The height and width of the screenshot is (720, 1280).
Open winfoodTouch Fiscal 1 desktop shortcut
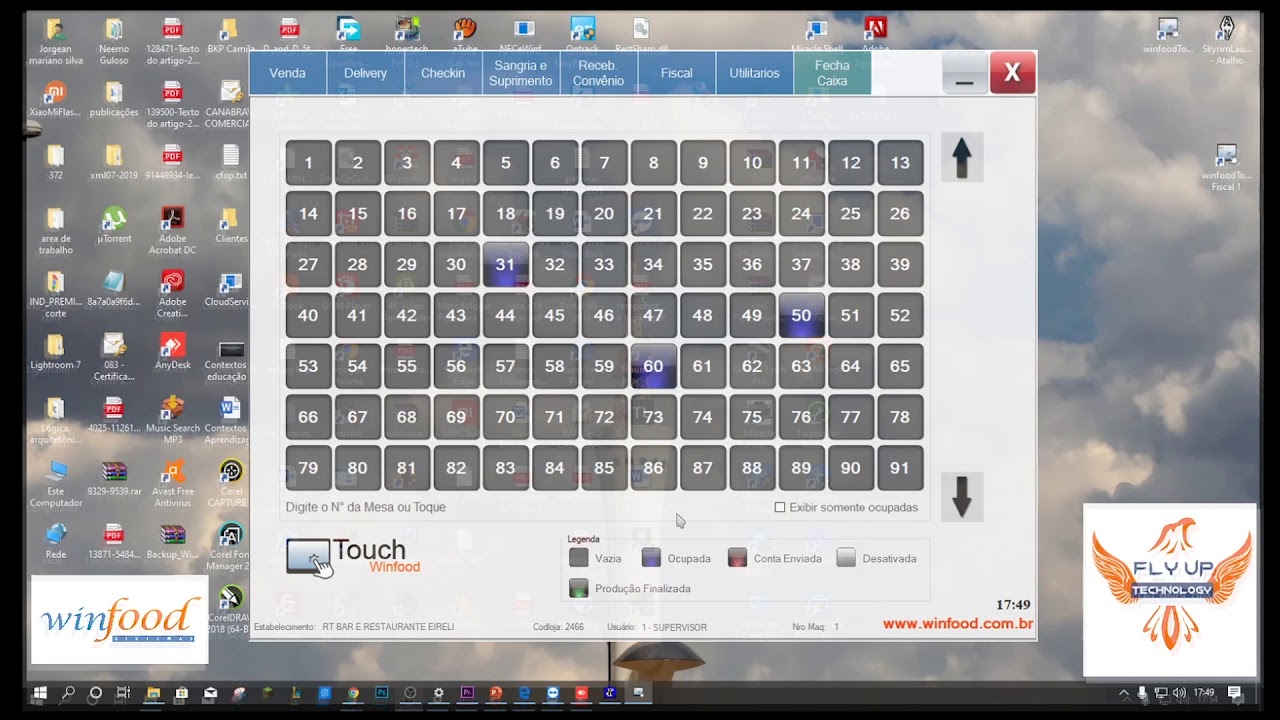[1226, 167]
